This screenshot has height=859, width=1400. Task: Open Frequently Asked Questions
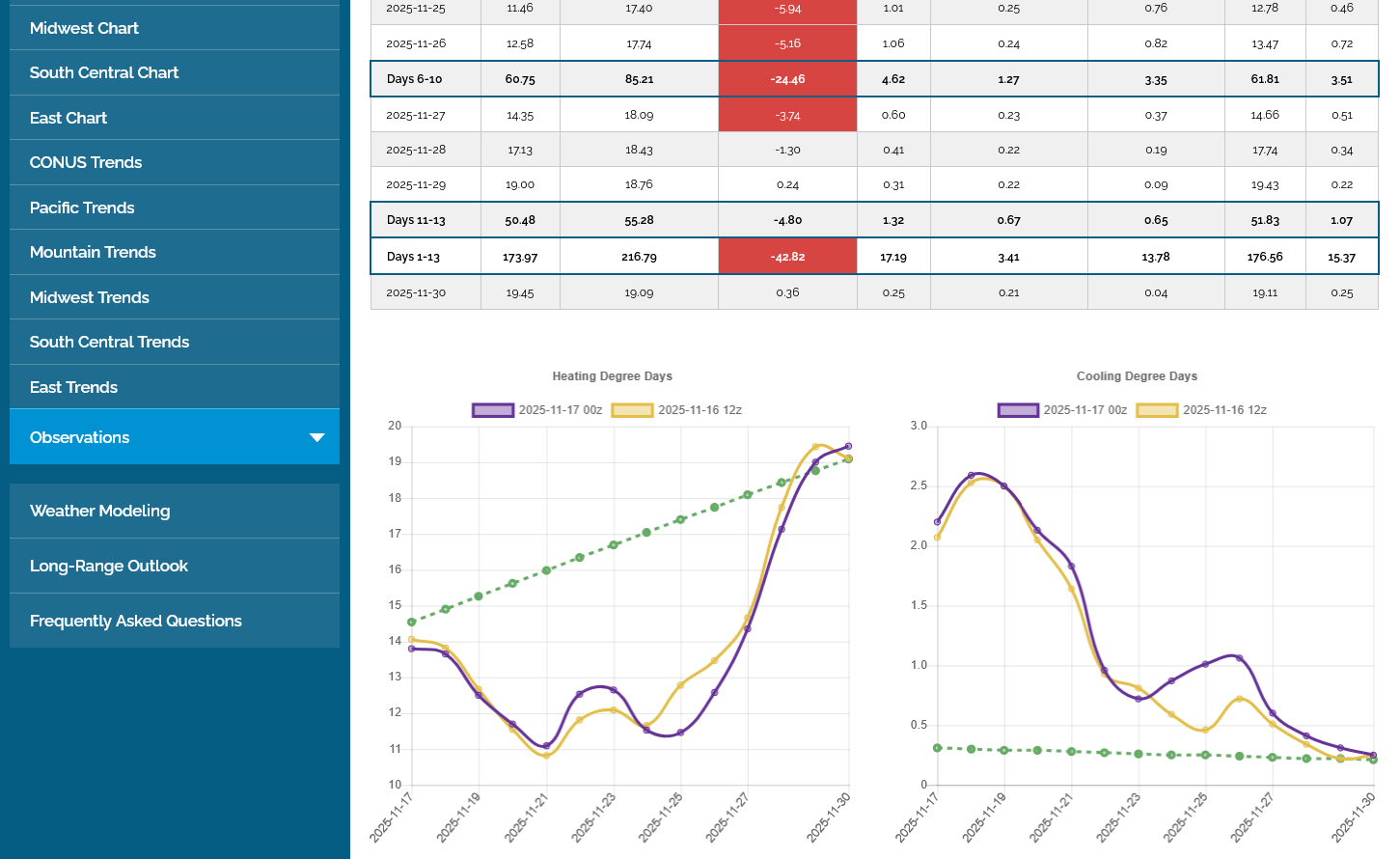(136, 621)
